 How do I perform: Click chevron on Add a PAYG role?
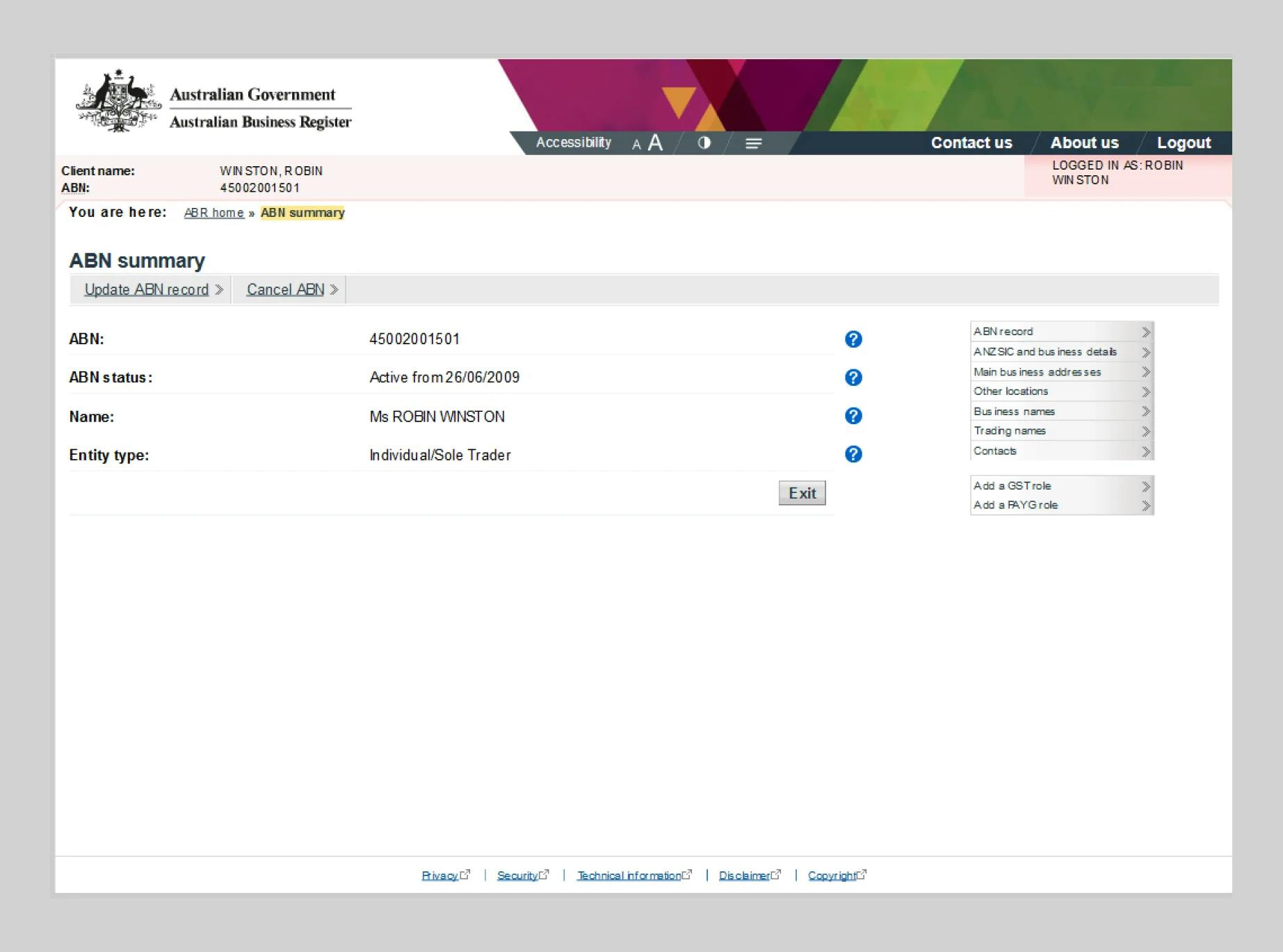click(x=1146, y=506)
